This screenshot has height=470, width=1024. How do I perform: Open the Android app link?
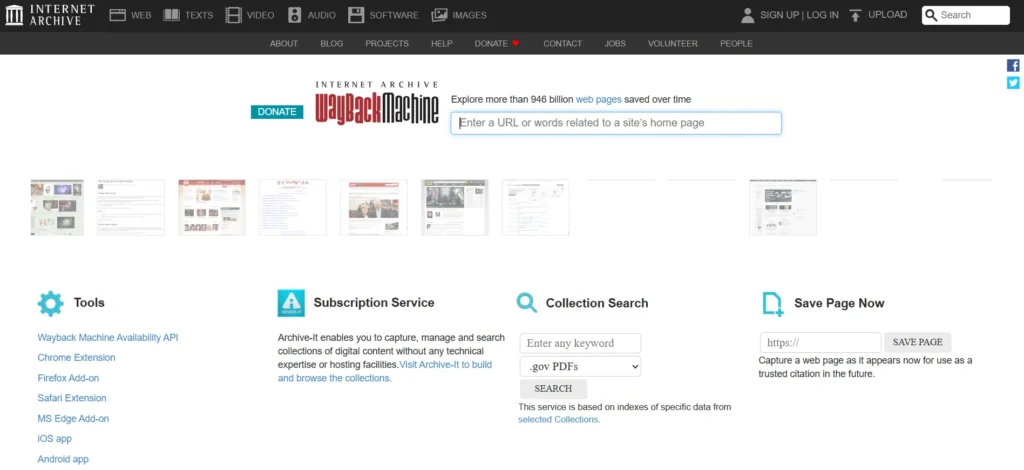click(63, 459)
